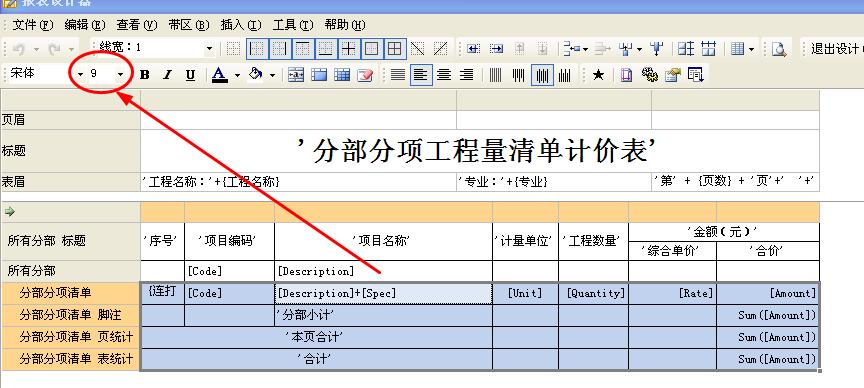Toggle bold formatting

tap(144, 75)
